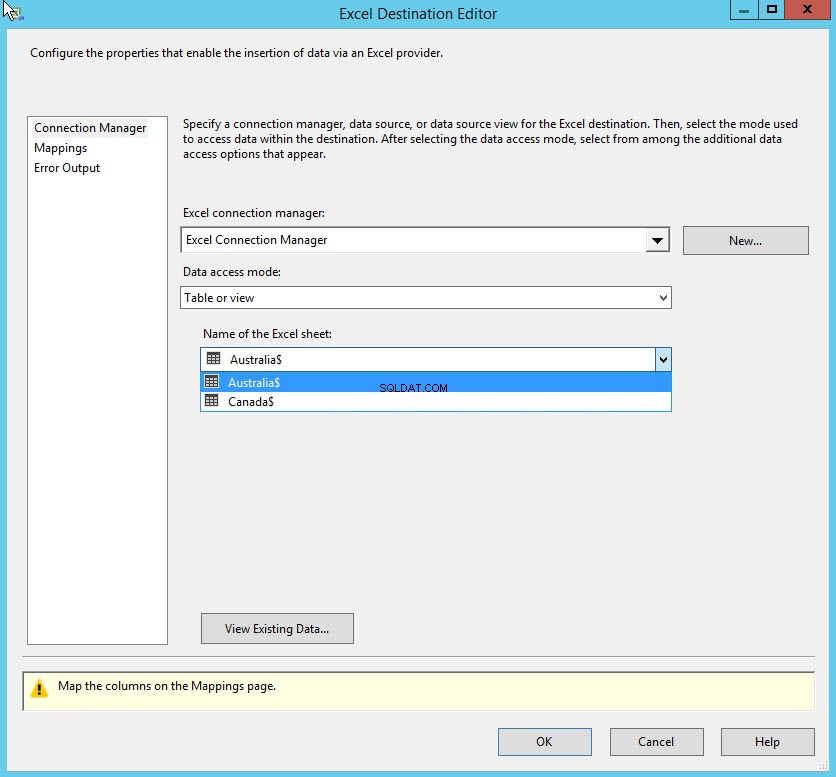Minimize the Excel Destination Editor window
Screen dimensions: 836x777
tap(744, 10)
